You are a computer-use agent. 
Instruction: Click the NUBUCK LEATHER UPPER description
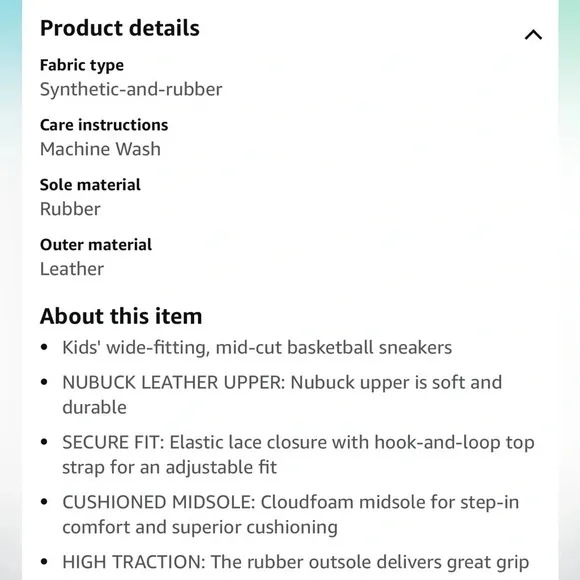pyautogui.click(x=282, y=394)
